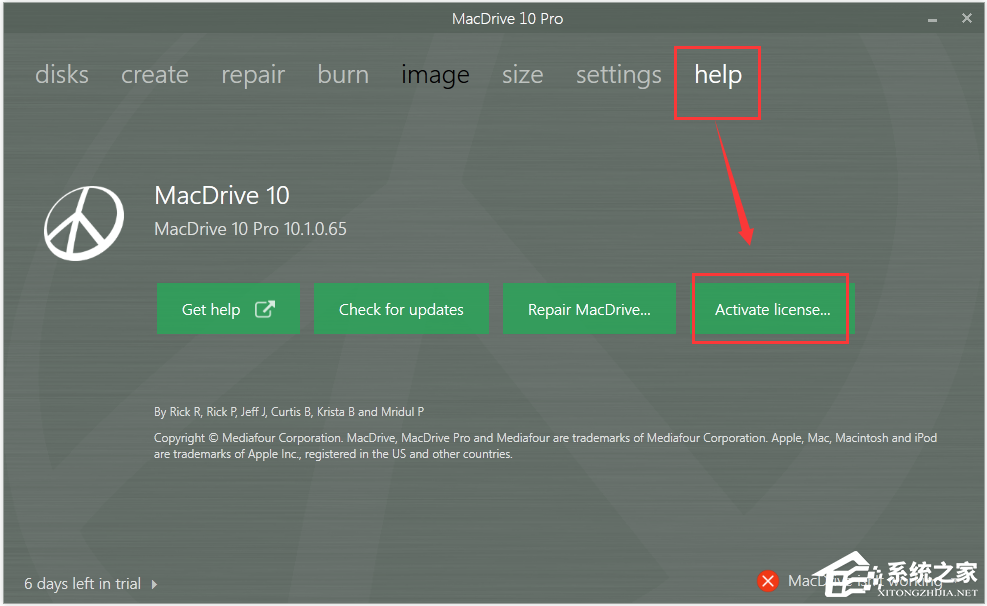Click the MacDrive 10 Pro title bar text

pos(507,19)
